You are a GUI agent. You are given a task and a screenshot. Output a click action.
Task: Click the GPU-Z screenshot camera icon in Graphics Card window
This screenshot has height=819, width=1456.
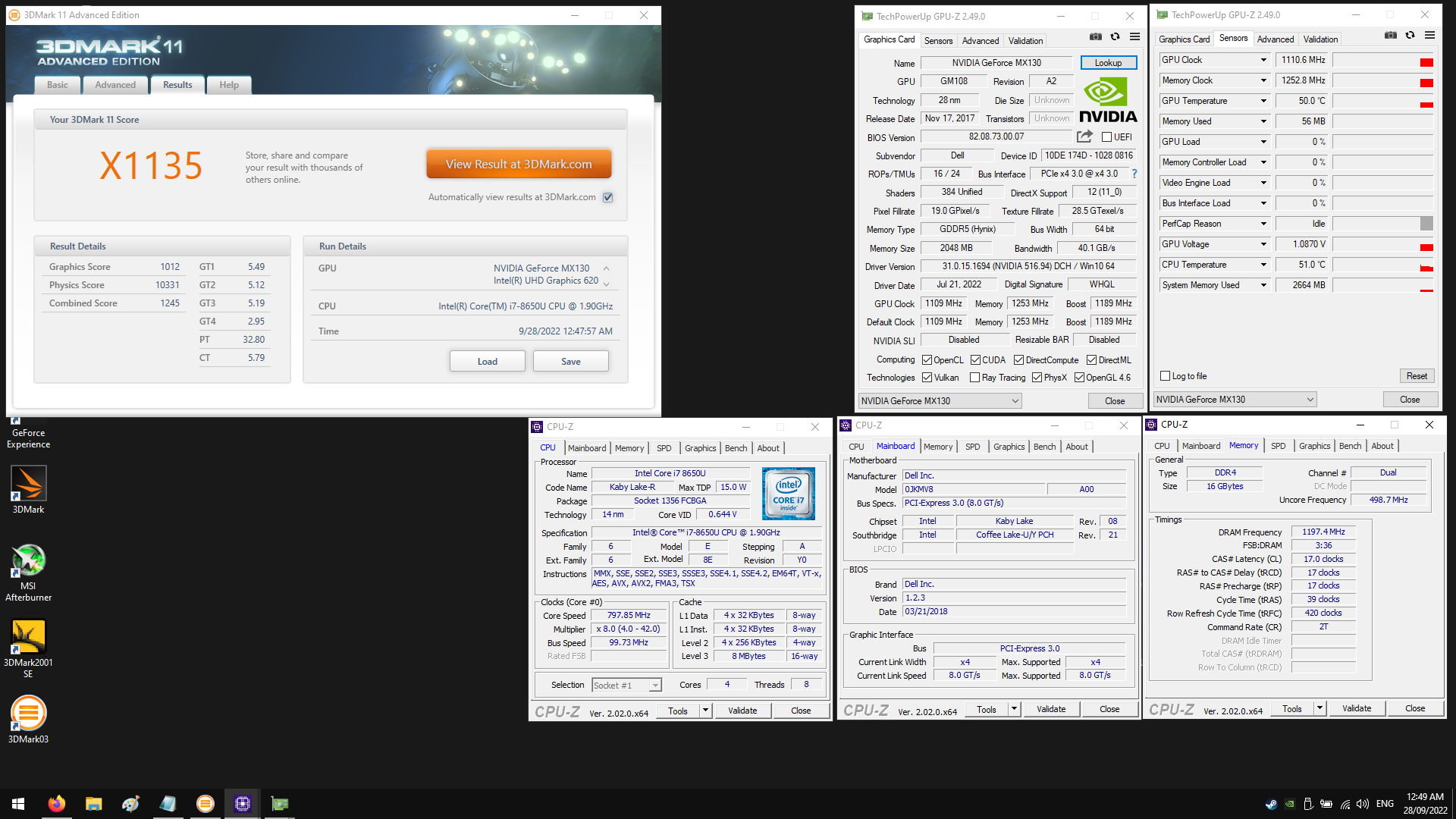1096,36
